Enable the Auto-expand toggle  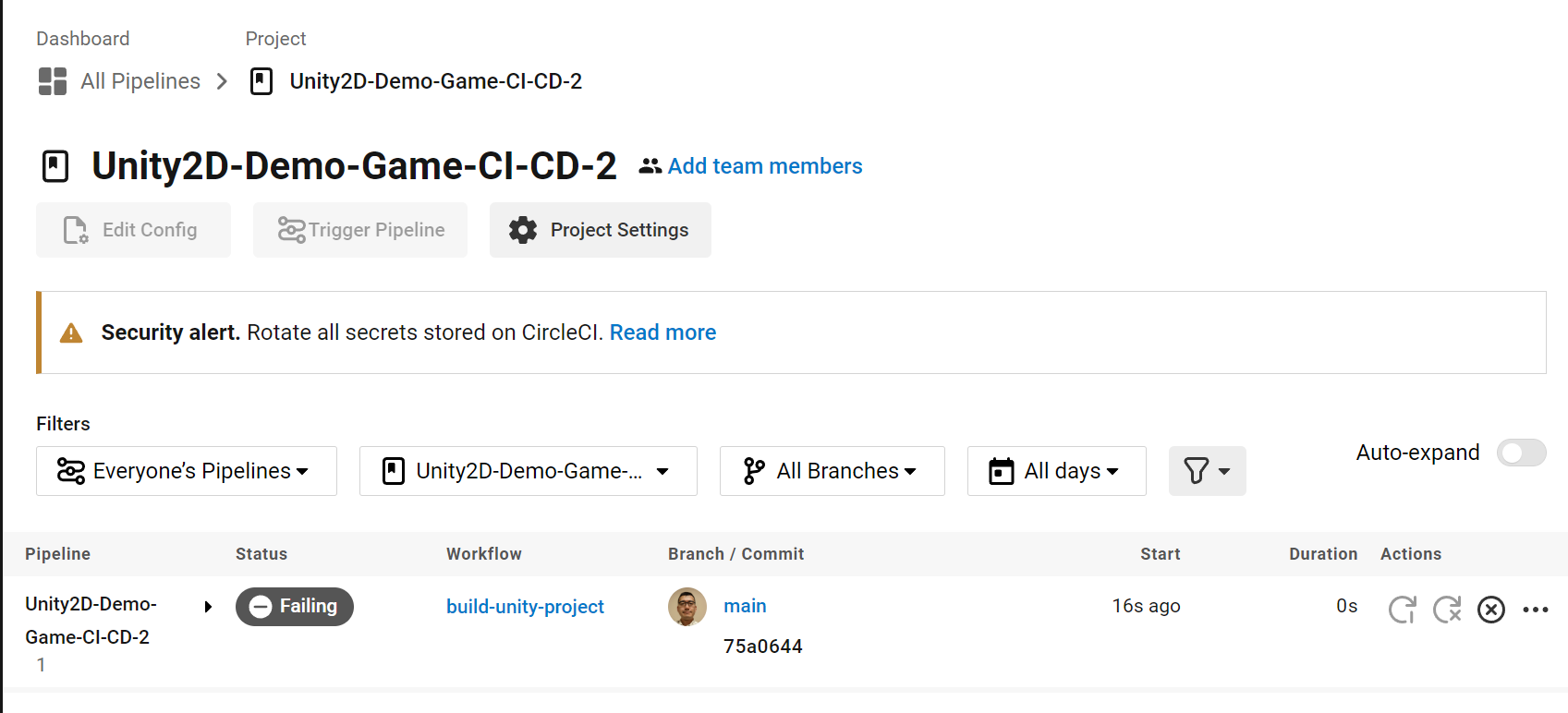pos(1521,453)
